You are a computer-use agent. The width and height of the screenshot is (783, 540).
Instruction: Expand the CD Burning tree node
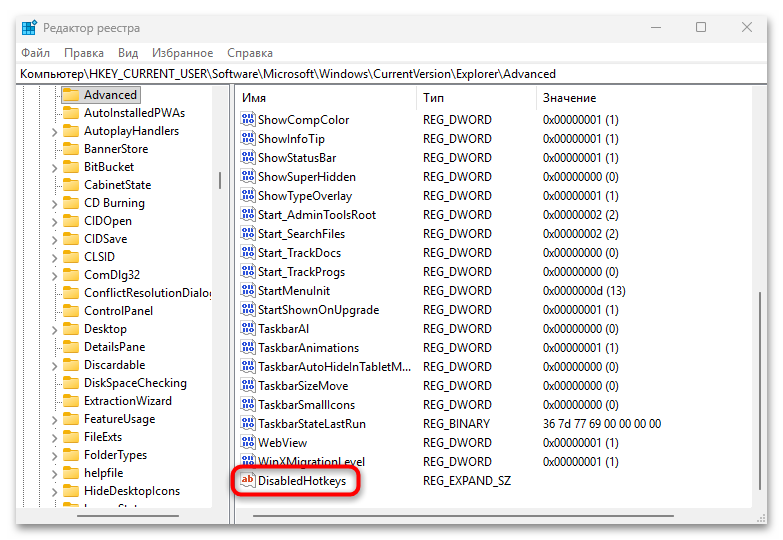[54, 204]
